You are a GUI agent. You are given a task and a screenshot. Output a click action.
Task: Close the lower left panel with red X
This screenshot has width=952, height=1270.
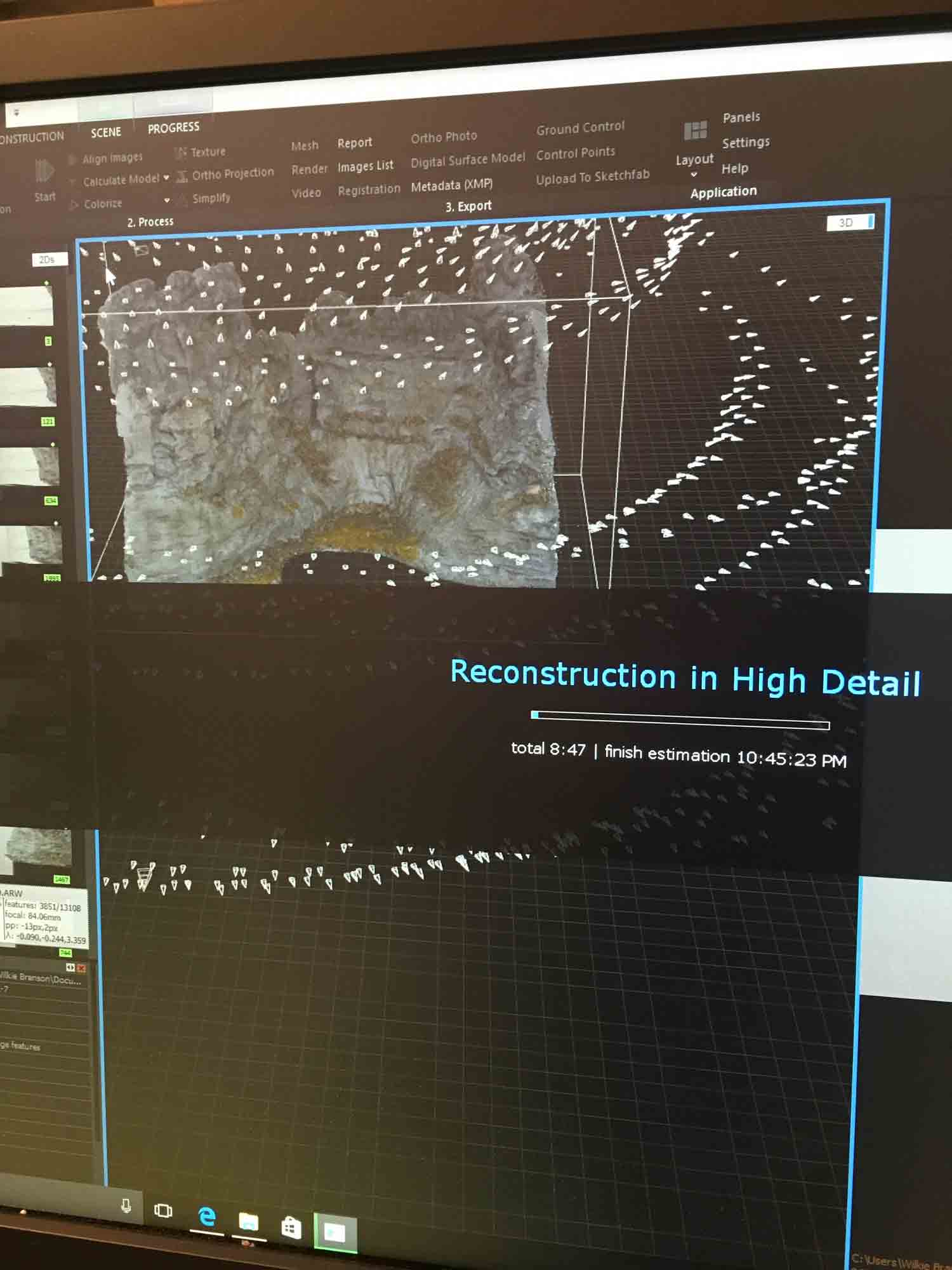coord(81,968)
